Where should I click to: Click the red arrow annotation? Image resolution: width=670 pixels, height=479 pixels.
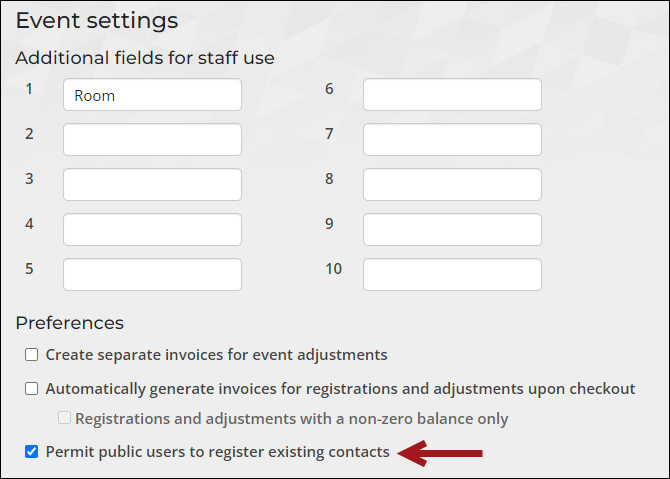pos(440,453)
